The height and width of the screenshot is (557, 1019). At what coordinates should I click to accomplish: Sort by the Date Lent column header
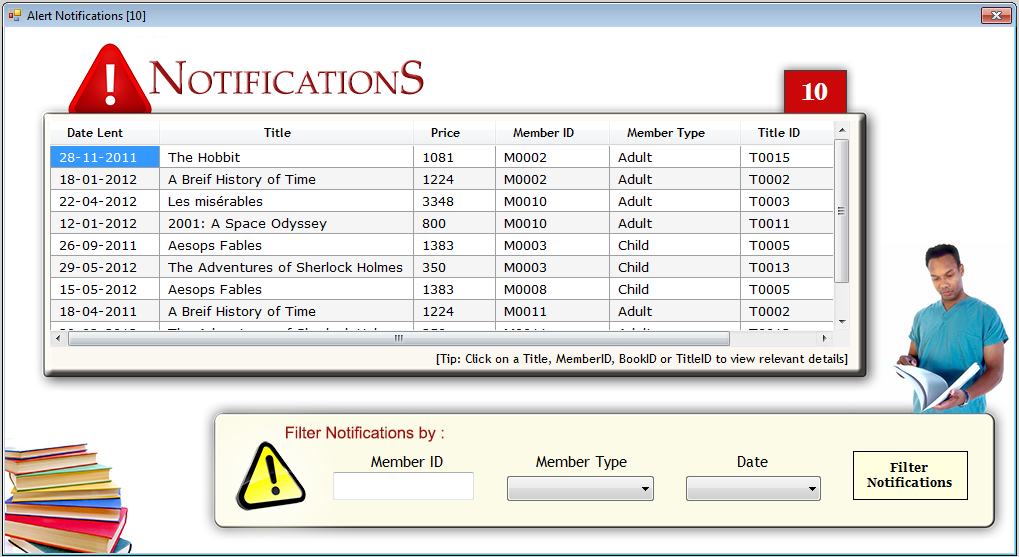tap(95, 133)
